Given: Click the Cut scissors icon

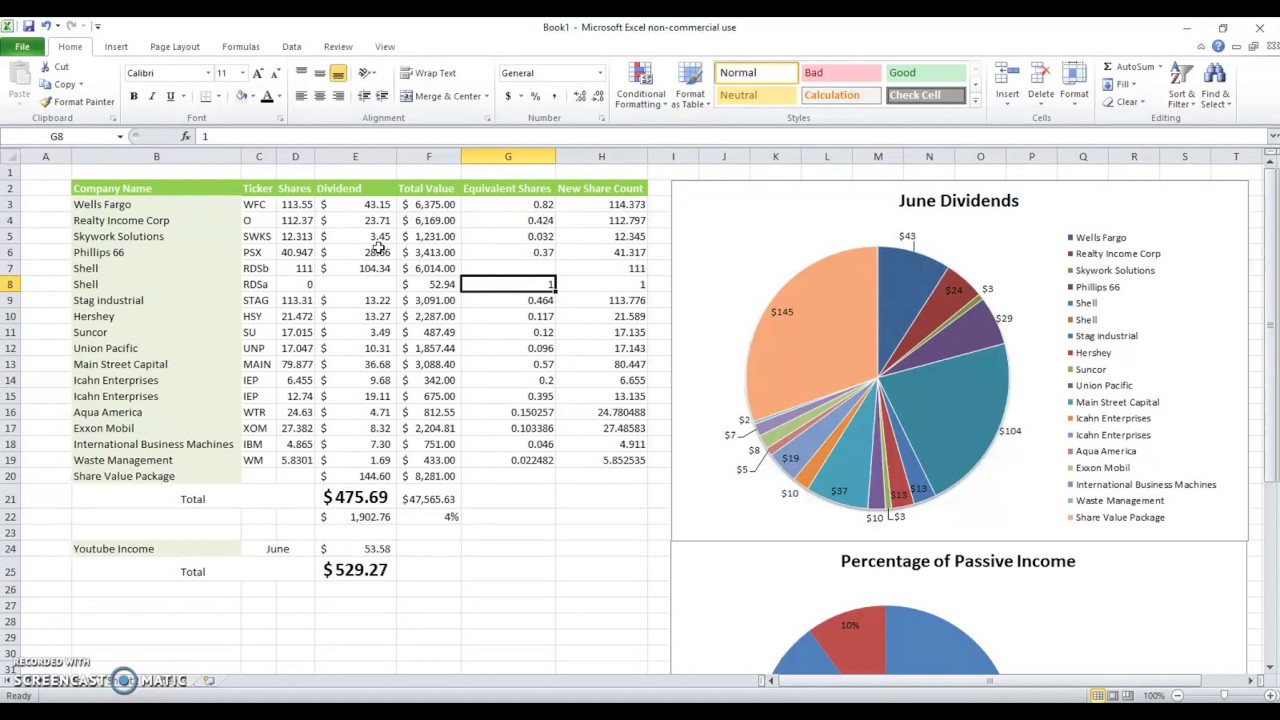Looking at the screenshot, I should pyautogui.click(x=45, y=67).
